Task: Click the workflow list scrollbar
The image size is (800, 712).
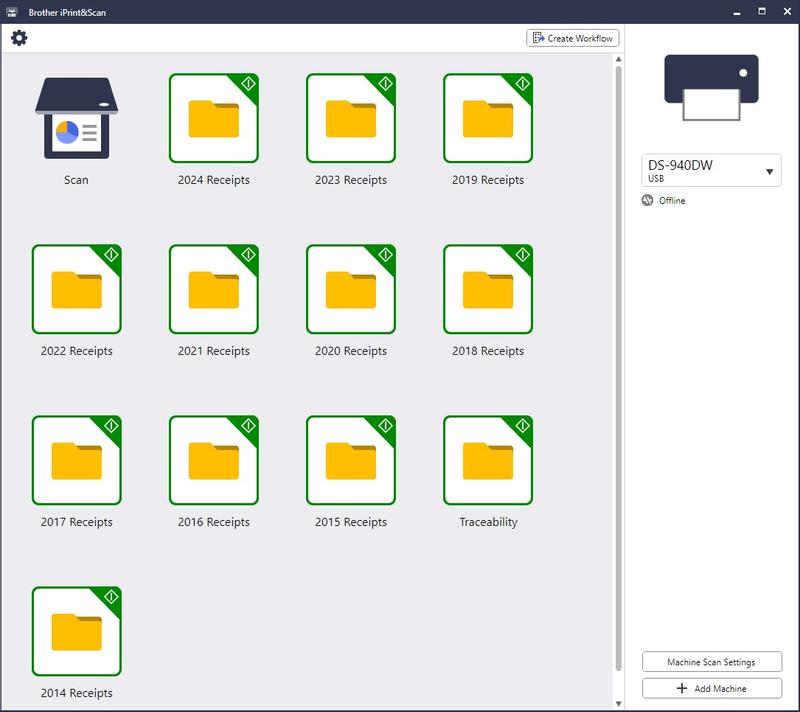Action: pyautogui.click(x=617, y=300)
